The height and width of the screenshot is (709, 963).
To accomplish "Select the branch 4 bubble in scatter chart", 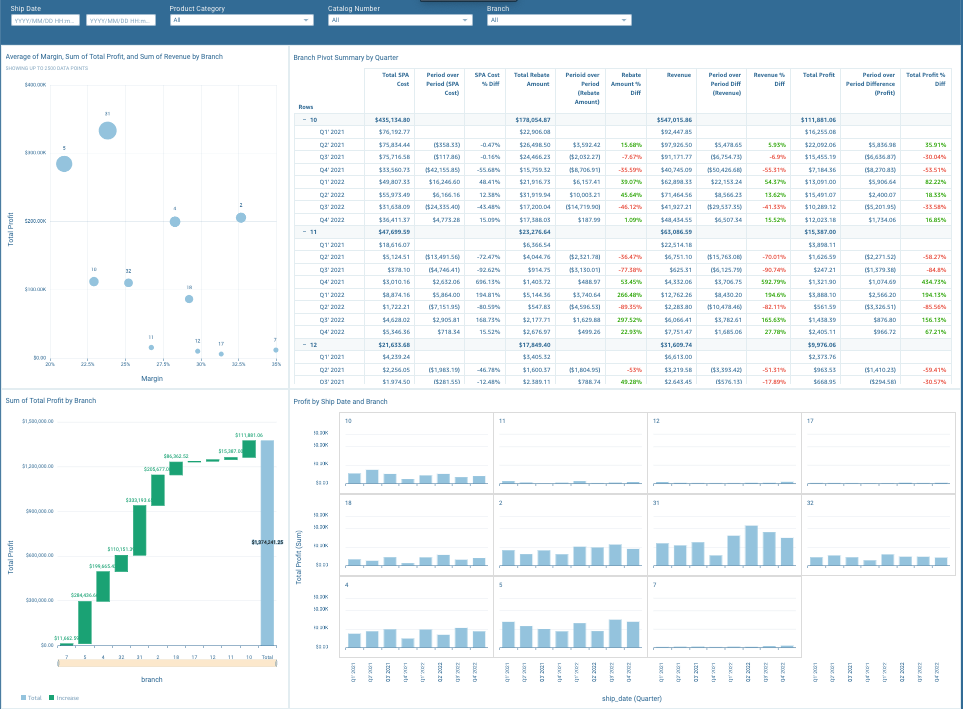I will click(x=175, y=222).
